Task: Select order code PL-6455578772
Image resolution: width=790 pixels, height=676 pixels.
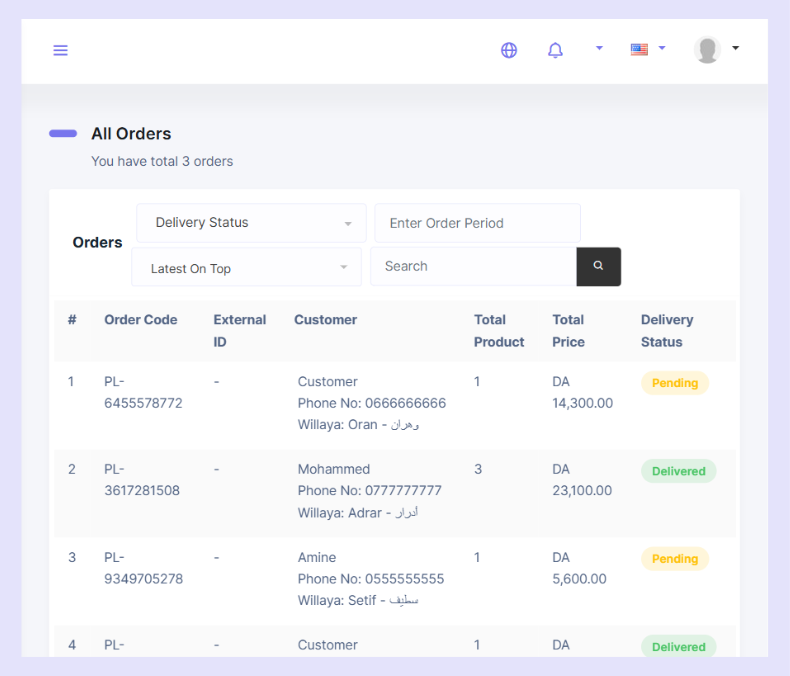Action: click(x=143, y=392)
